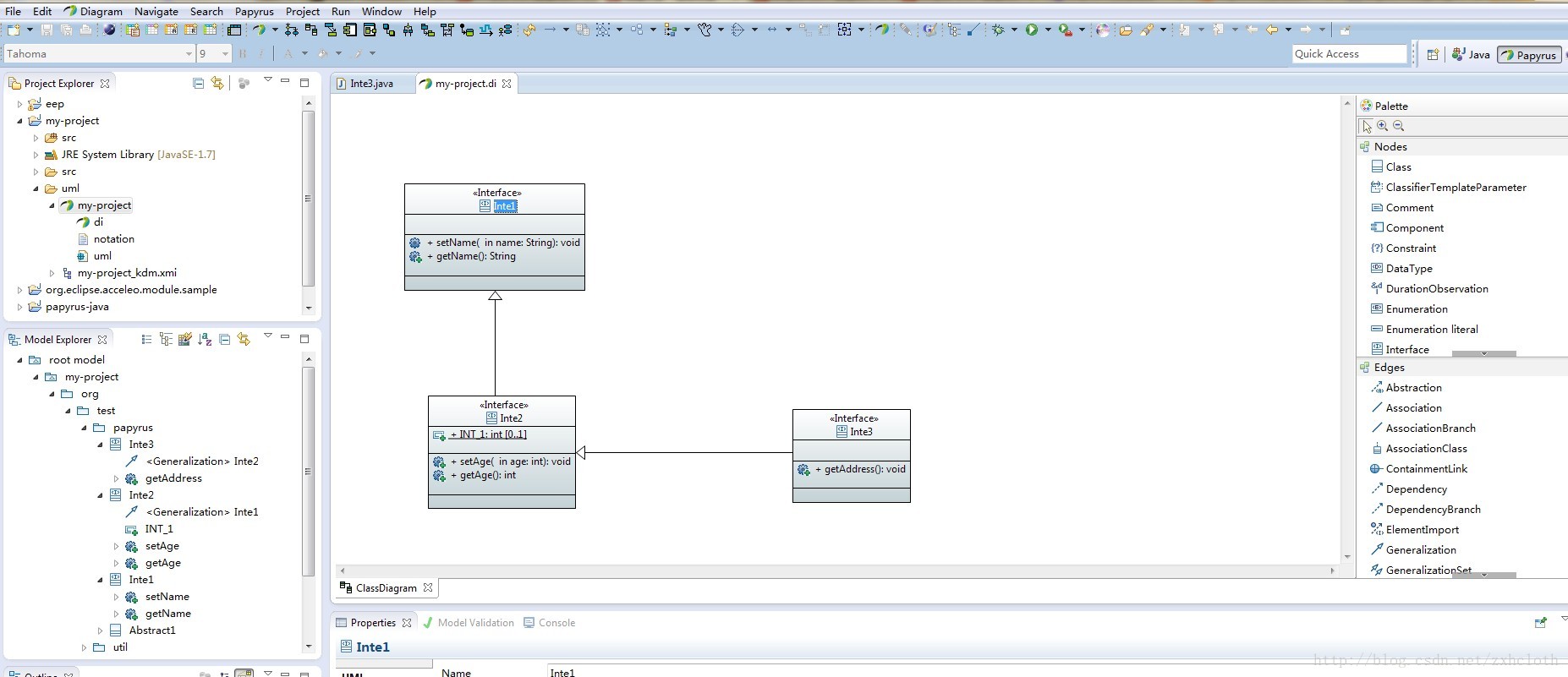Switch to Console tab
Image resolution: width=1568 pixels, height=677 pixels.
pyautogui.click(x=549, y=623)
